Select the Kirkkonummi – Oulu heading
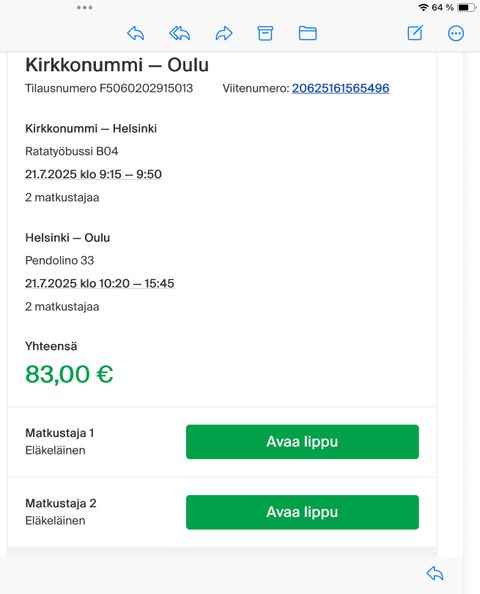Viewport: 480px width, 594px height. pyautogui.click(x=117, y=65)
